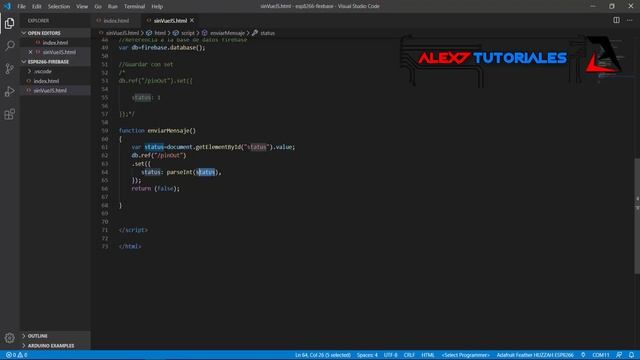Open the Extensions view
This screenshot has width=640, height=360.
[9, 114]
